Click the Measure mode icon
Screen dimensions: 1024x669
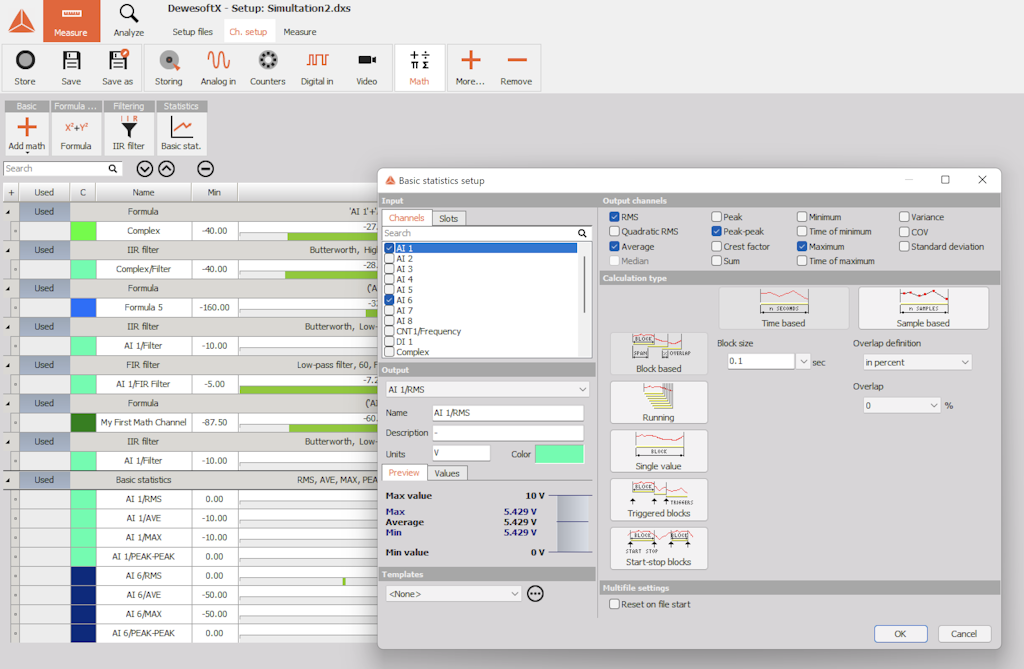pos(71,21)
